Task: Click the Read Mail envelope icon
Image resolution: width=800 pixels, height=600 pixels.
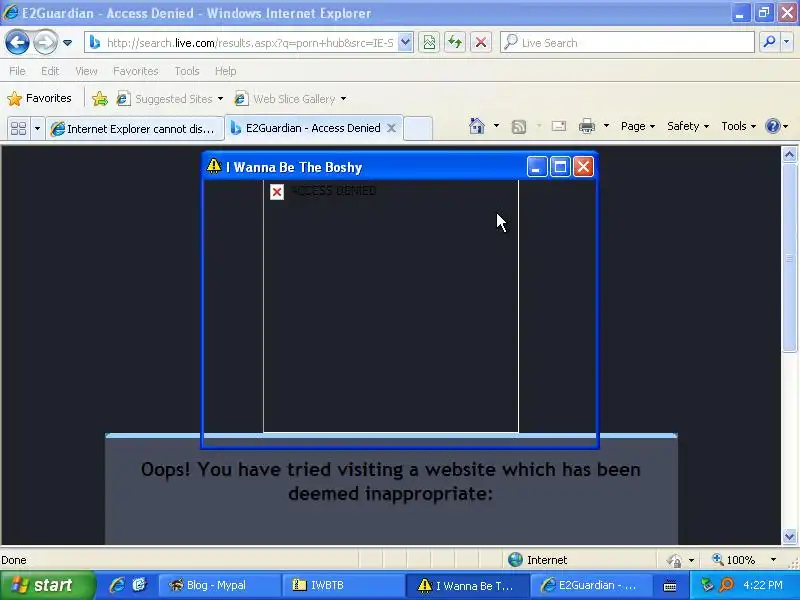Action: click(x=559, y=126)
